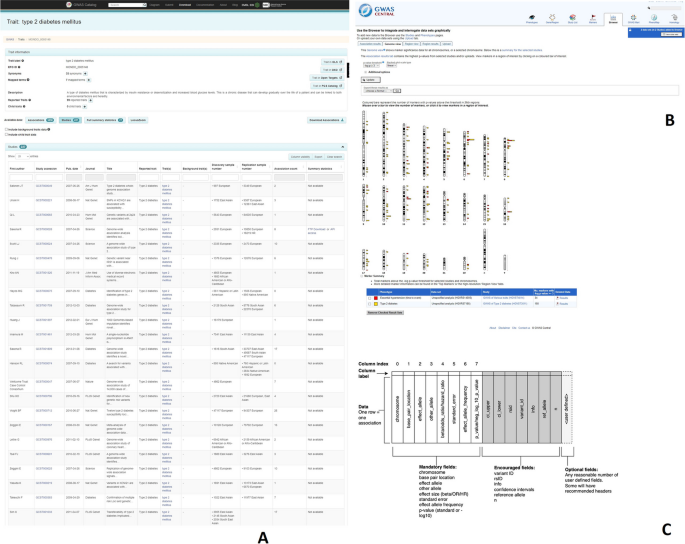Open Gene/Region icon in GWAS Central nav
685x544 pixels.
(x=552, y=18)
